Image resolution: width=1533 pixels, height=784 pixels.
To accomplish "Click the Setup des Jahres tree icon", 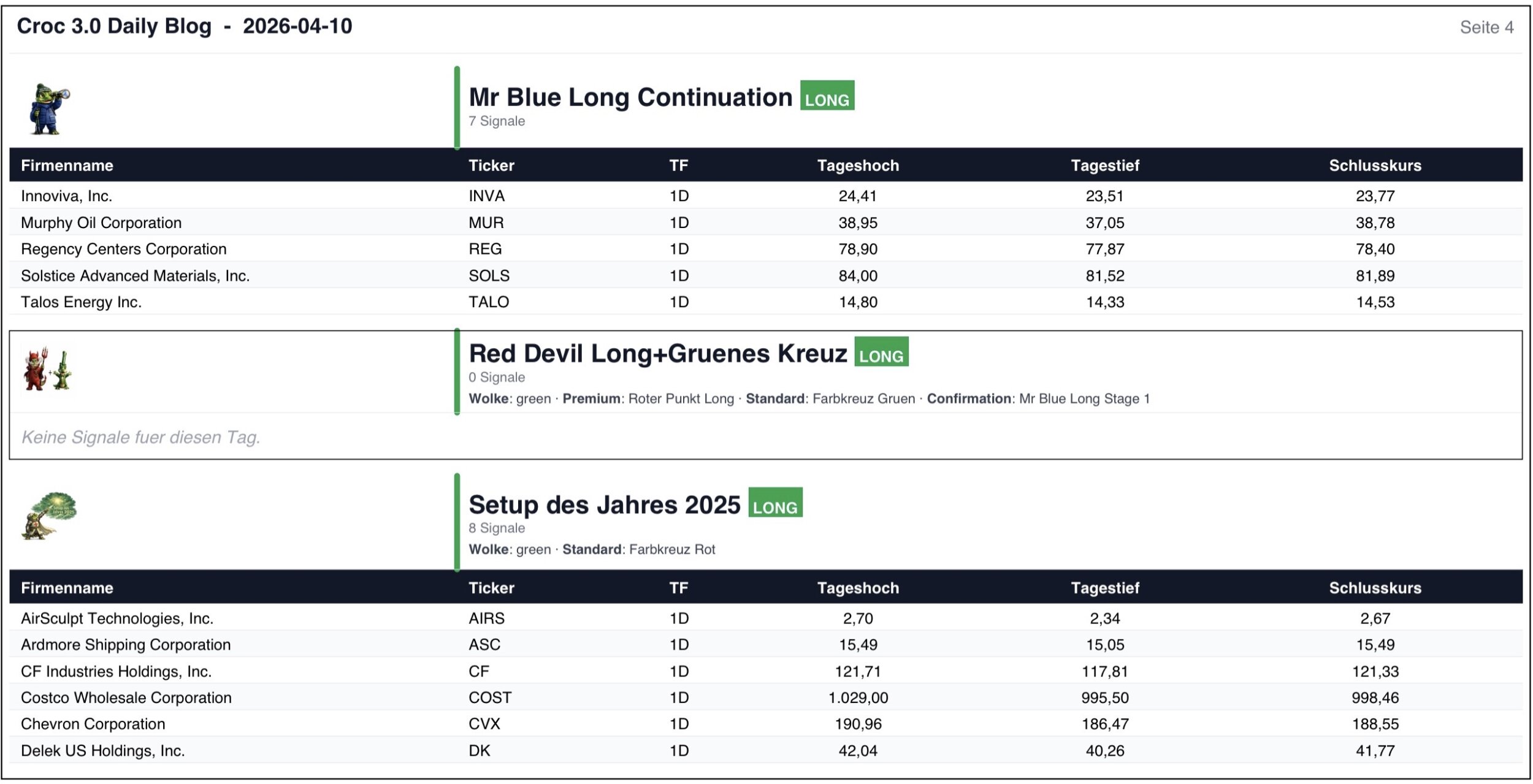I will pos(49,515).
